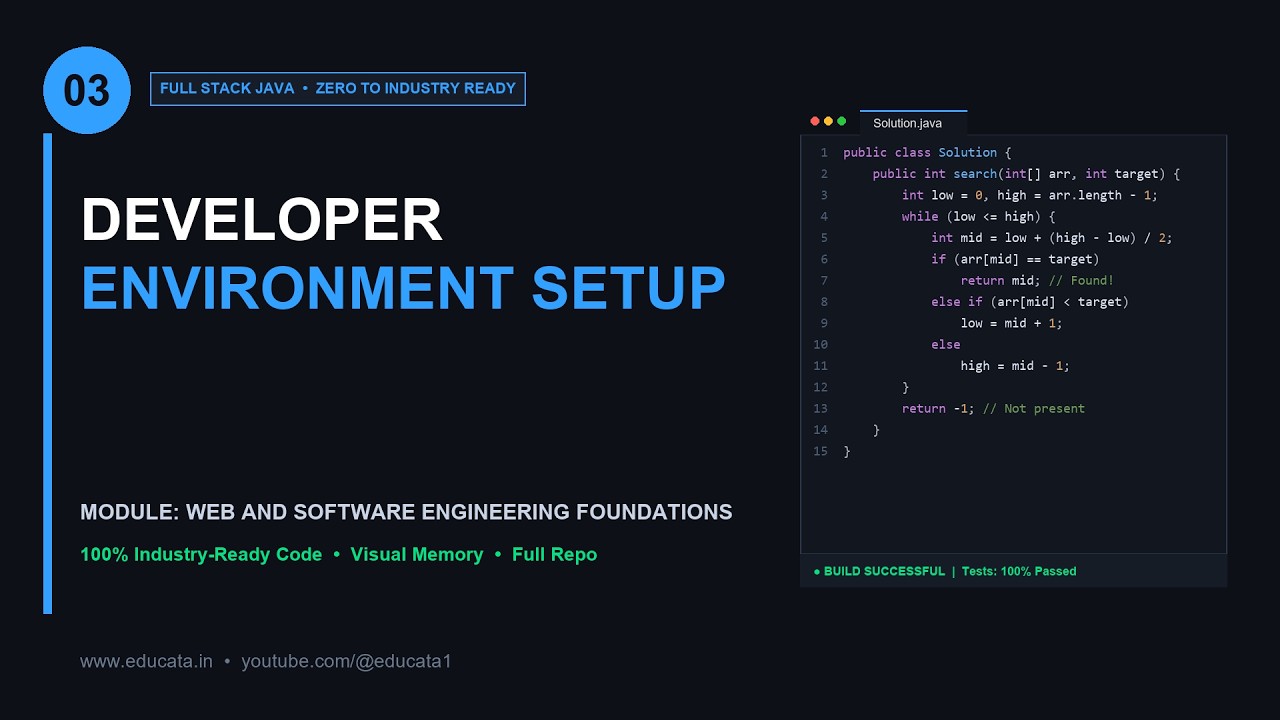Screen dimensions: 1280x720
Task: Click the 'while (low <= high)' line
Action: (978, 216)
